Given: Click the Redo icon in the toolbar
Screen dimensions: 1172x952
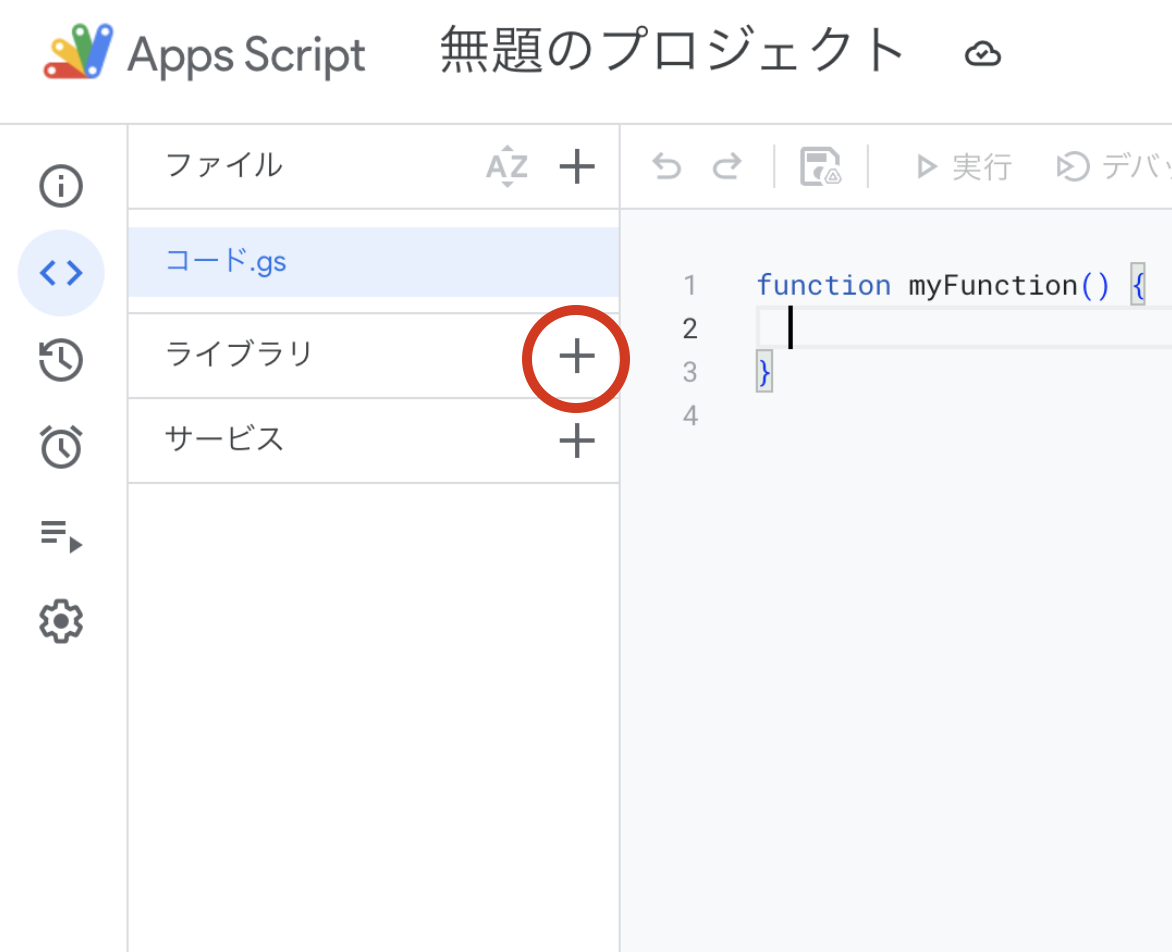Looking at the screenshot, I should click(729, 167).
